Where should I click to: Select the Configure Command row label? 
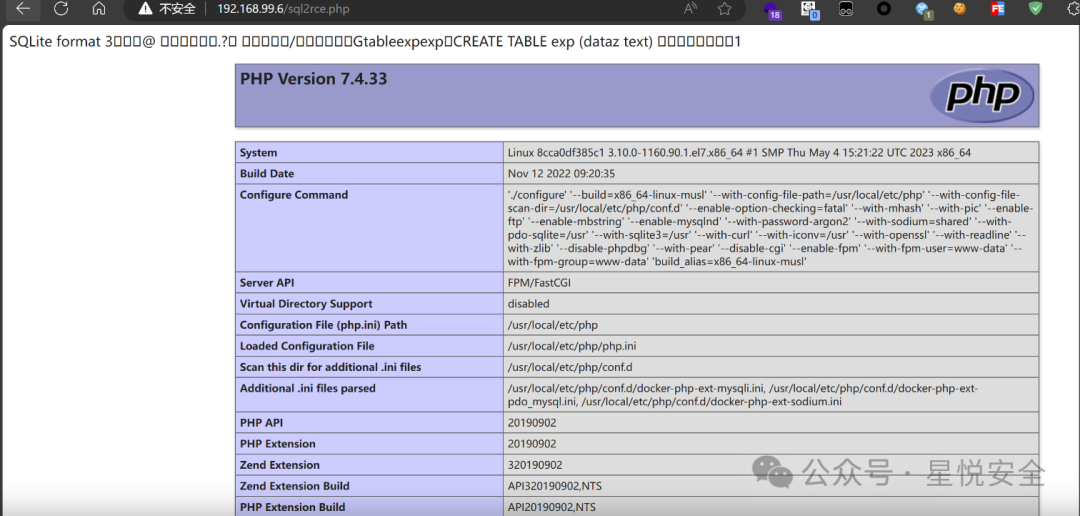point(294,195)
